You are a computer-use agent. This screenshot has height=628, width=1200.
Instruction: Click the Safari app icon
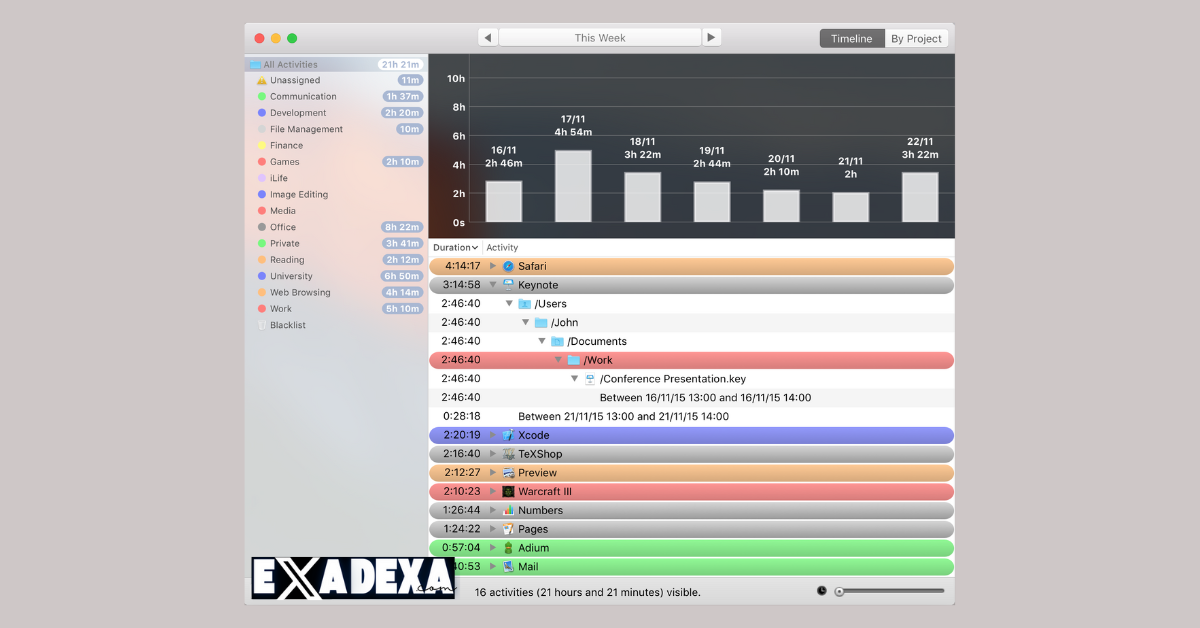[x=508, y=266]
